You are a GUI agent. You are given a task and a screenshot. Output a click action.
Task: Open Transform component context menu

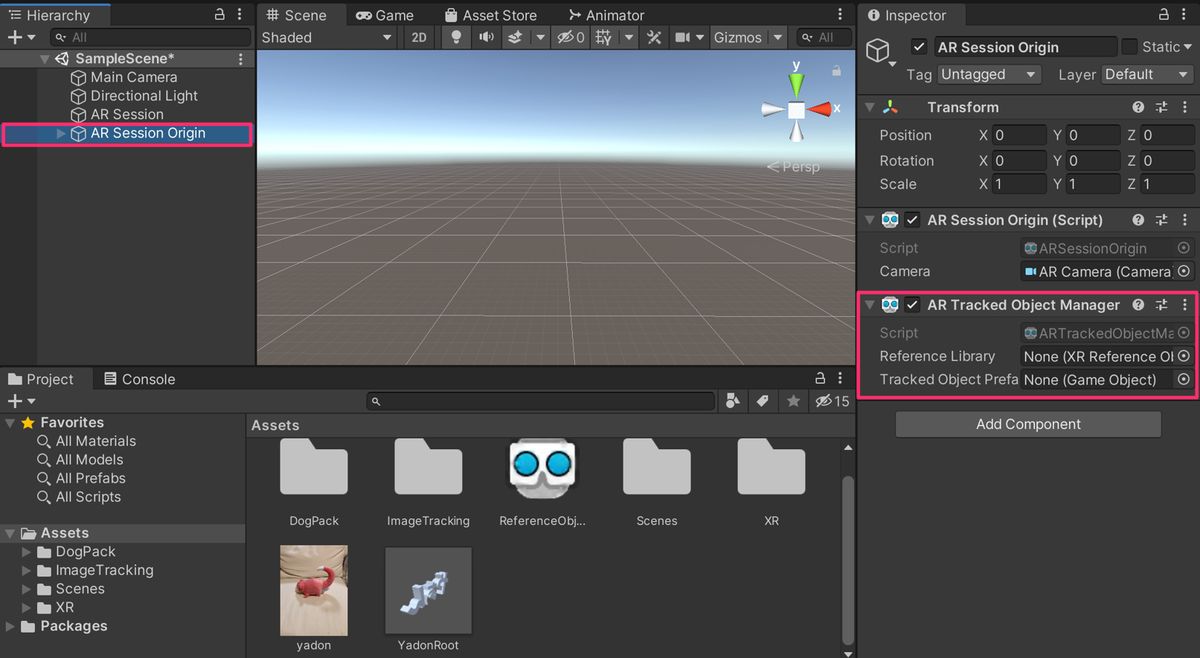[1185, 107]
